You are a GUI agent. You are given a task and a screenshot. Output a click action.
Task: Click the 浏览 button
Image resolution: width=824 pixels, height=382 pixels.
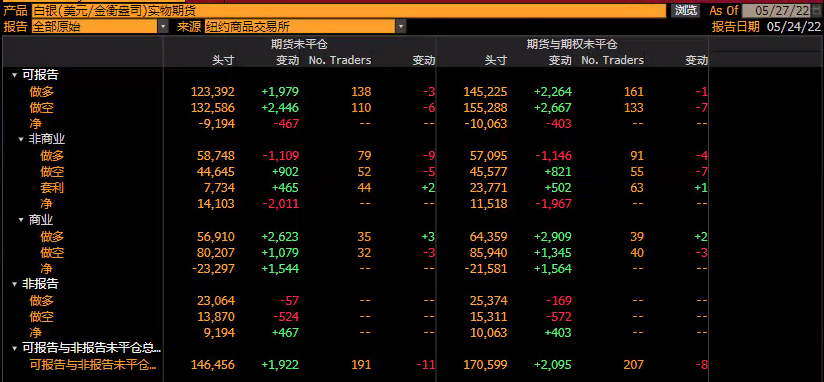coord(686,11)
